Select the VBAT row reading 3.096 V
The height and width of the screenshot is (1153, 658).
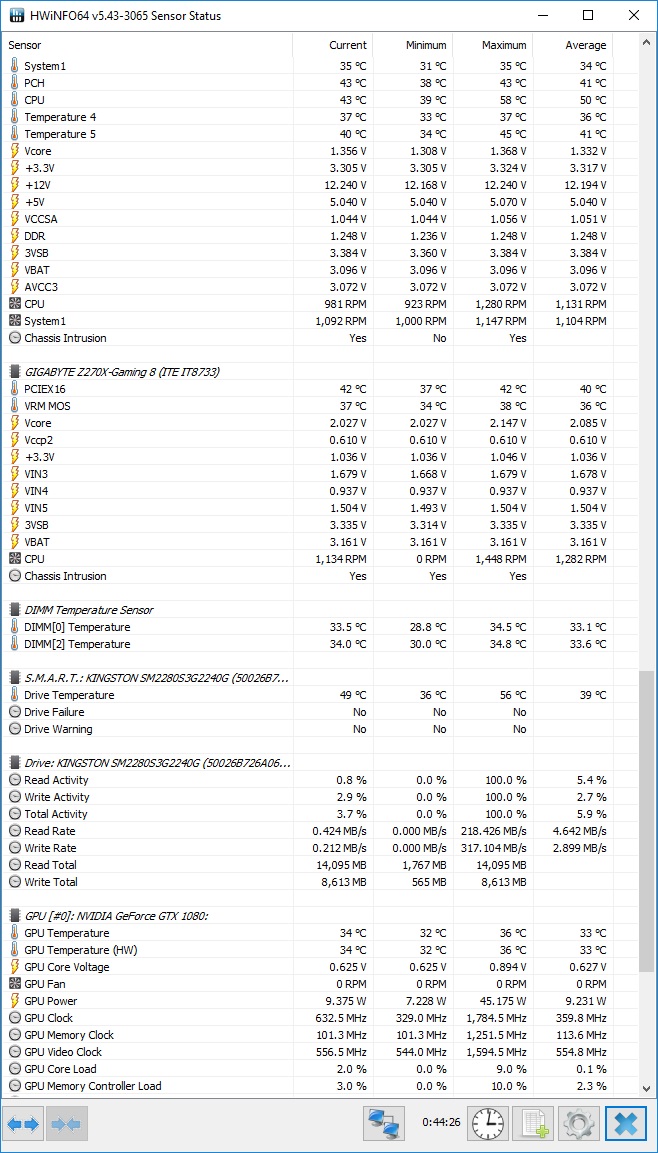click(x=307, y=269)
